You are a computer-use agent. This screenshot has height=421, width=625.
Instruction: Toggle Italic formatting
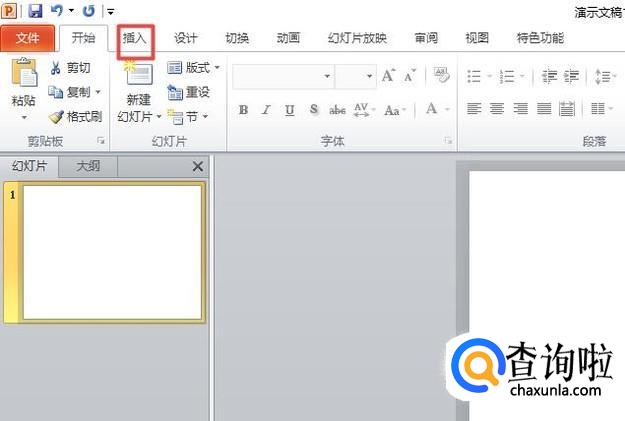point(266,110)
